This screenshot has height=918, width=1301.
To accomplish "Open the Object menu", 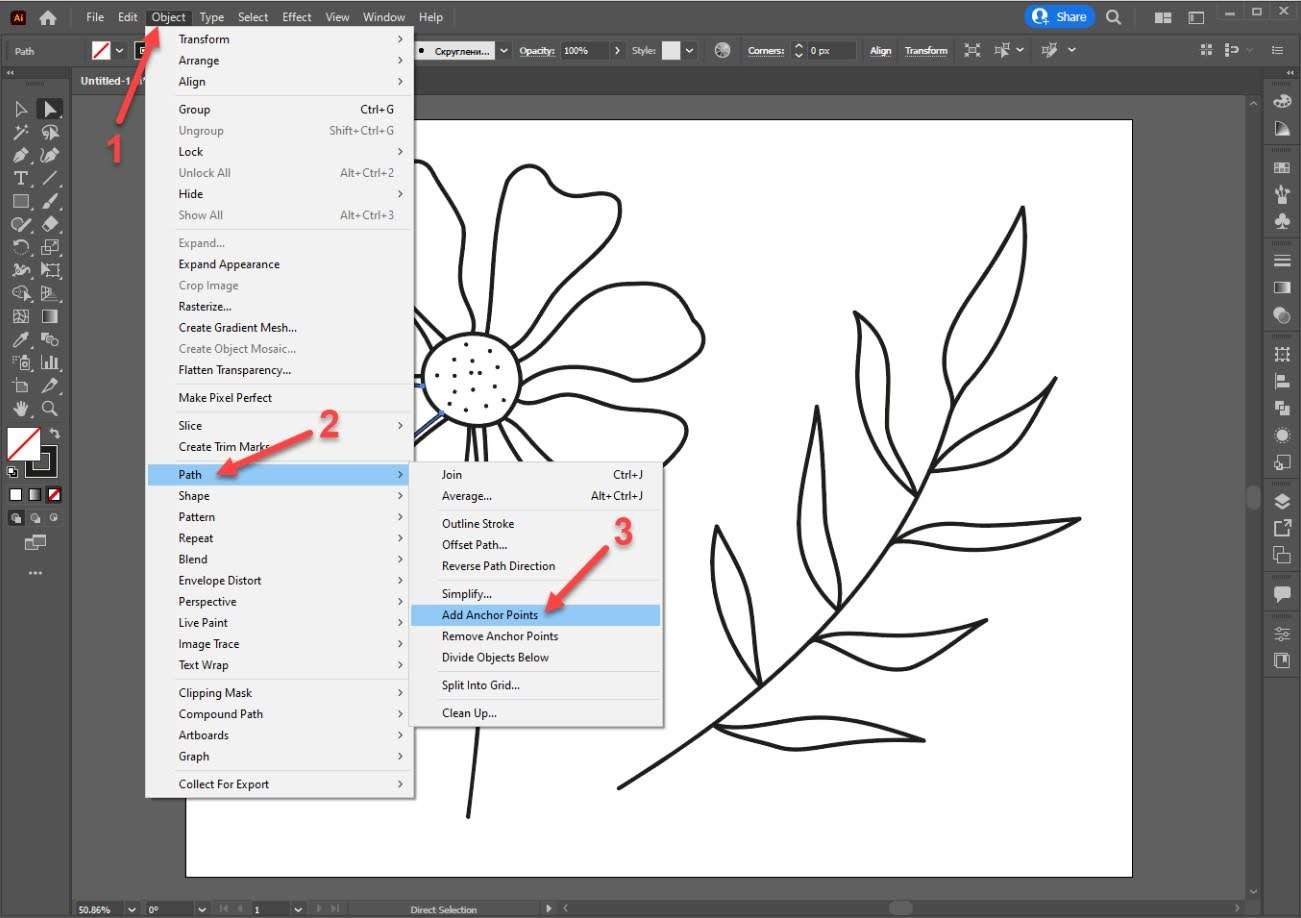I will click(168, 17).
